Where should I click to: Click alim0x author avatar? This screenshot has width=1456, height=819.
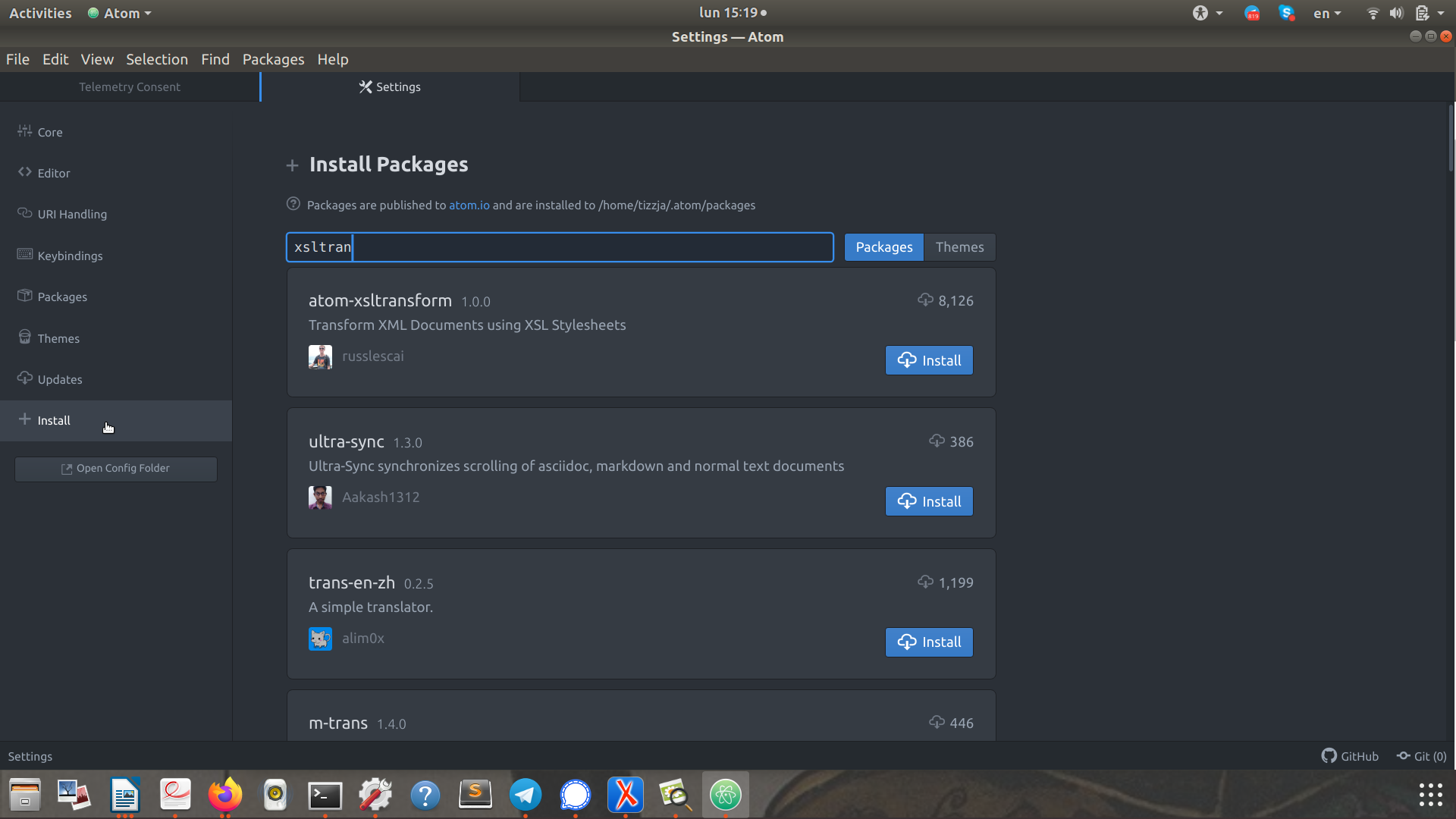click(x=320, y=639)
